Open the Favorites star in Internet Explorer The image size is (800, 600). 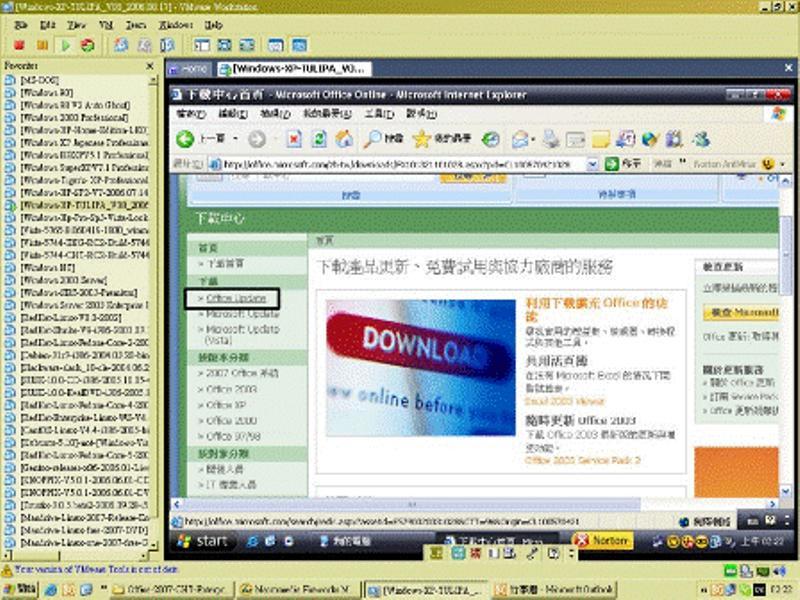[442, 139]
